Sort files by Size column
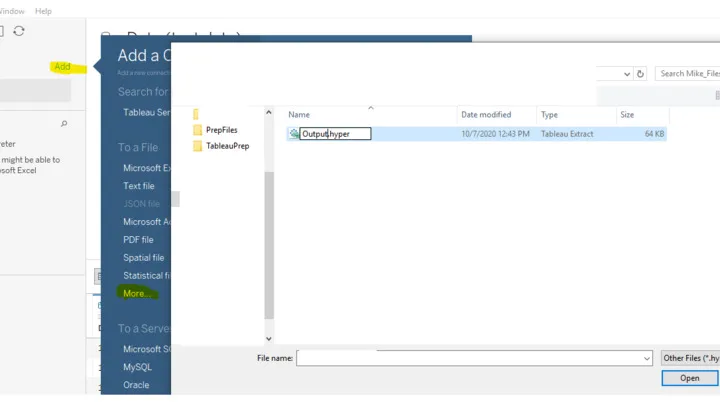Viewport: 720px width, 402px height. [x=627, y=115]
